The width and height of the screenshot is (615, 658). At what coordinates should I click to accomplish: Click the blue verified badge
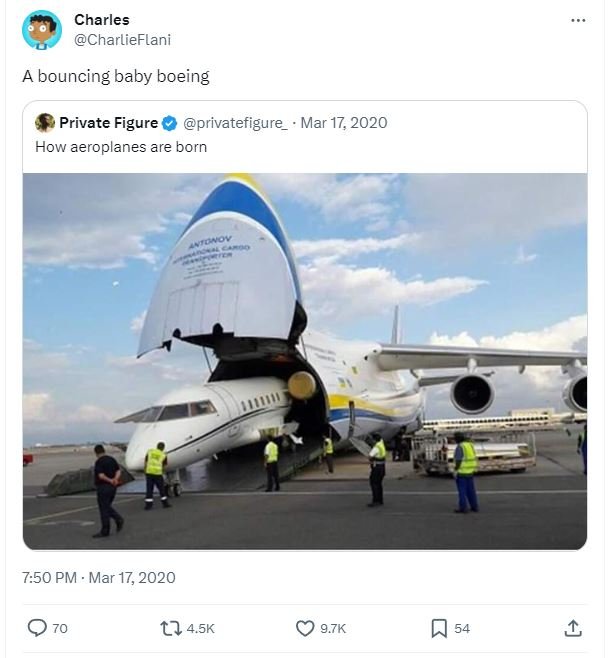point(170,123)
